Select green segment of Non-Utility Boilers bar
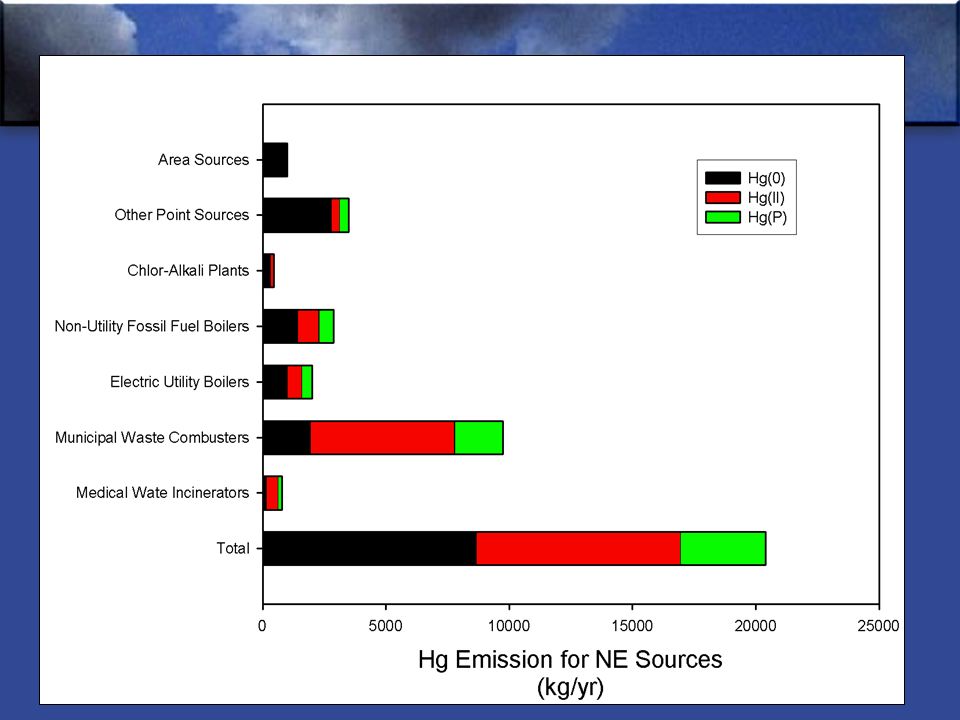 click(326, 326)
